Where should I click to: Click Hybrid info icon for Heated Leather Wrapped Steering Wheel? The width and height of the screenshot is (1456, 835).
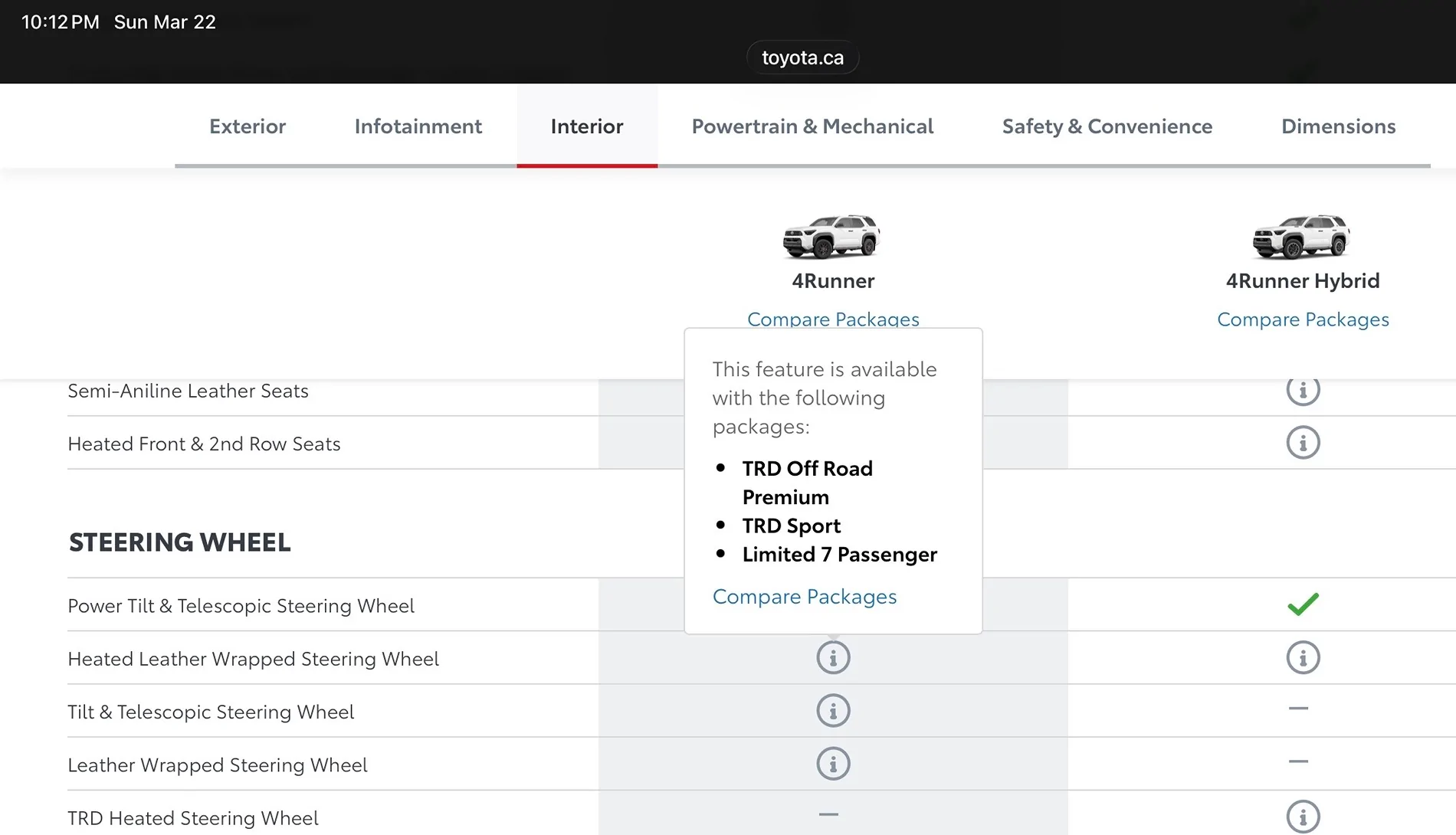pyautogui.click(x=1303, y=658)
